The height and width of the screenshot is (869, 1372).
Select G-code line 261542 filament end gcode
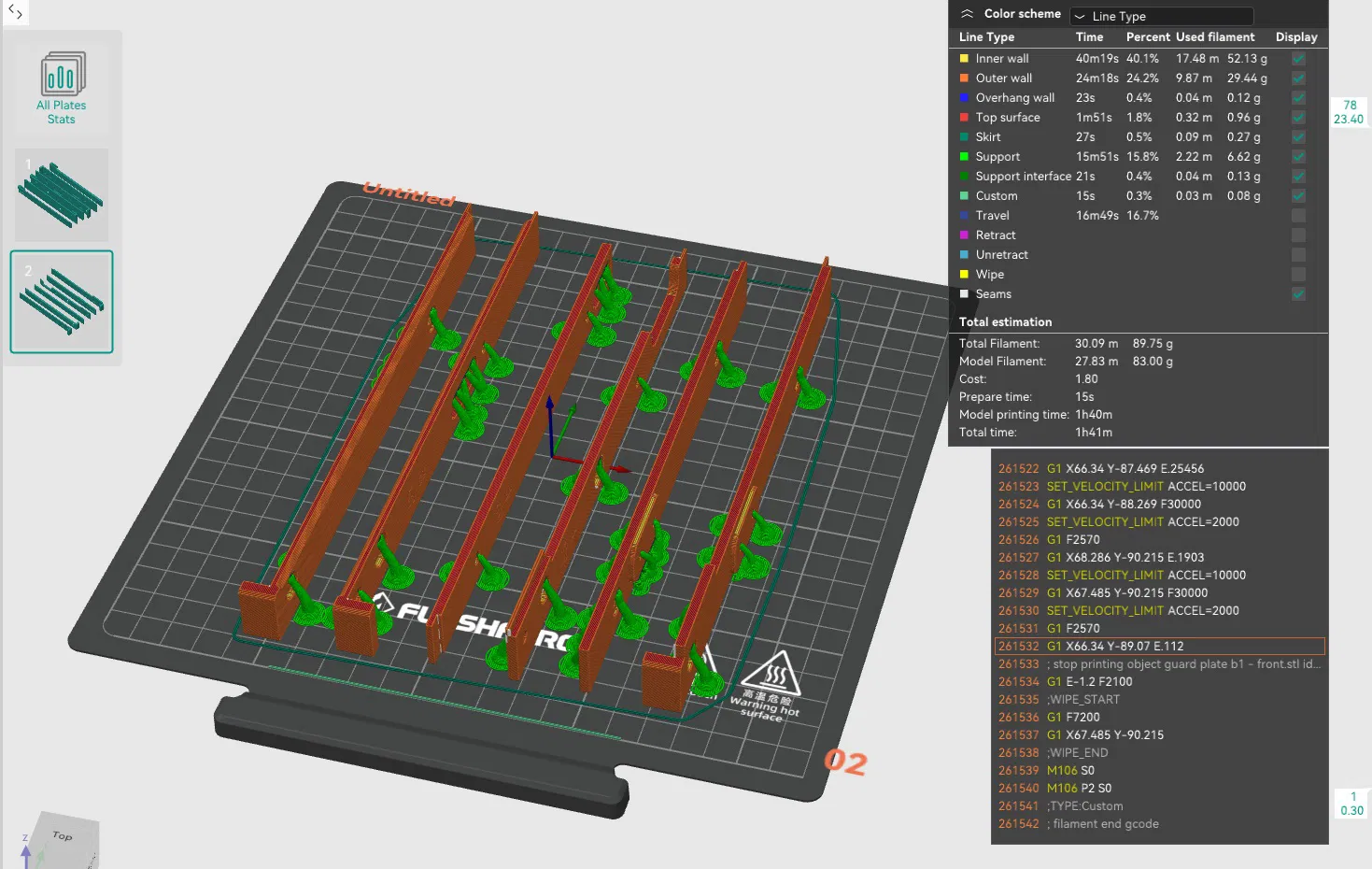pyautogui.click(x=1160, y=824)
